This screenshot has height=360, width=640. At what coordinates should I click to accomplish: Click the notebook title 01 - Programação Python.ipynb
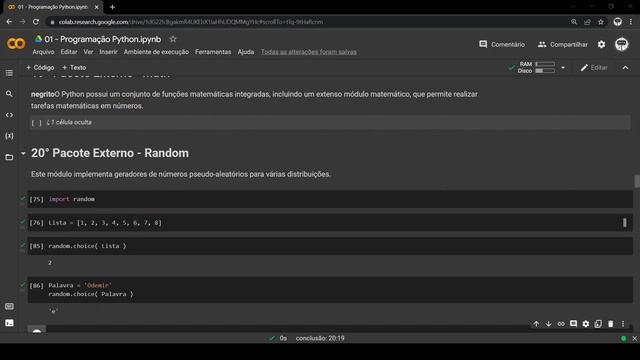click(103, 39)
